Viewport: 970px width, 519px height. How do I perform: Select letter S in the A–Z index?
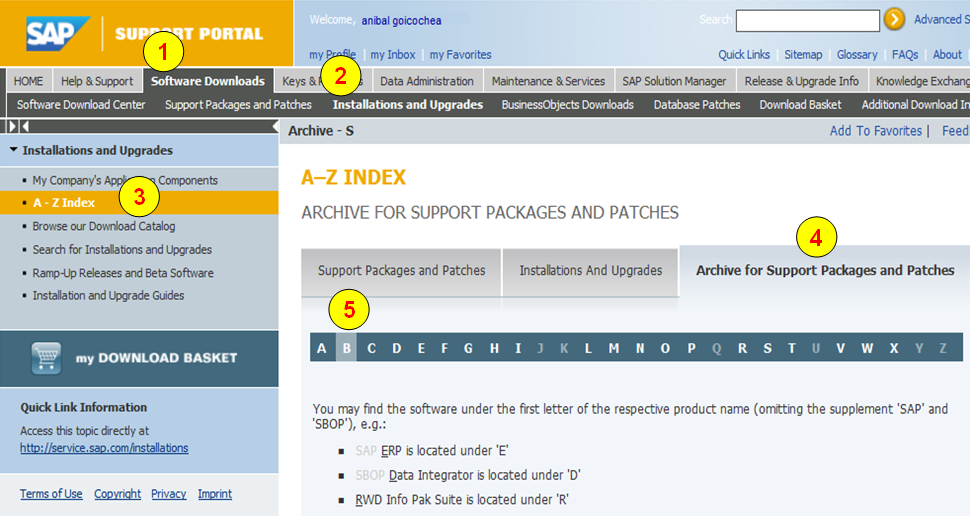click(x=767, y=348)
